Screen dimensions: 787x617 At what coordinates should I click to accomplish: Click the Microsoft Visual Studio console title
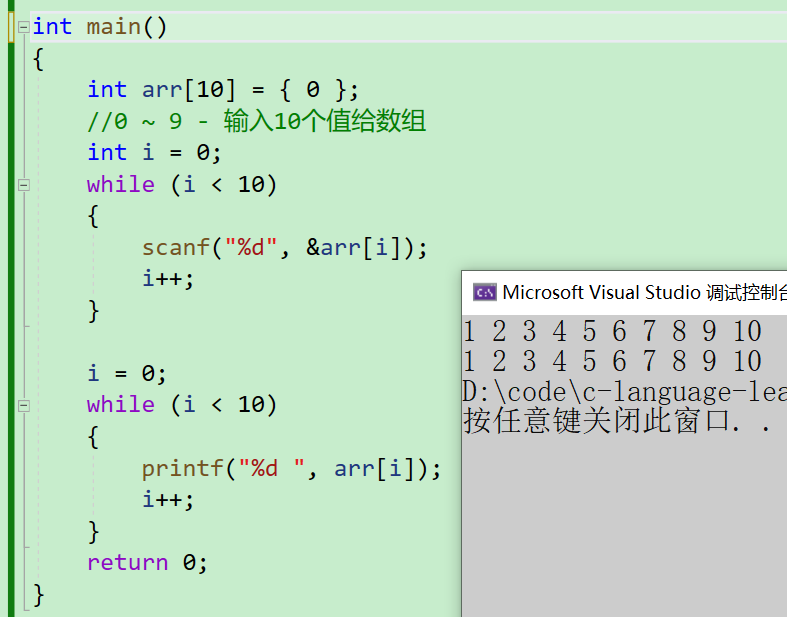point(644,292)
